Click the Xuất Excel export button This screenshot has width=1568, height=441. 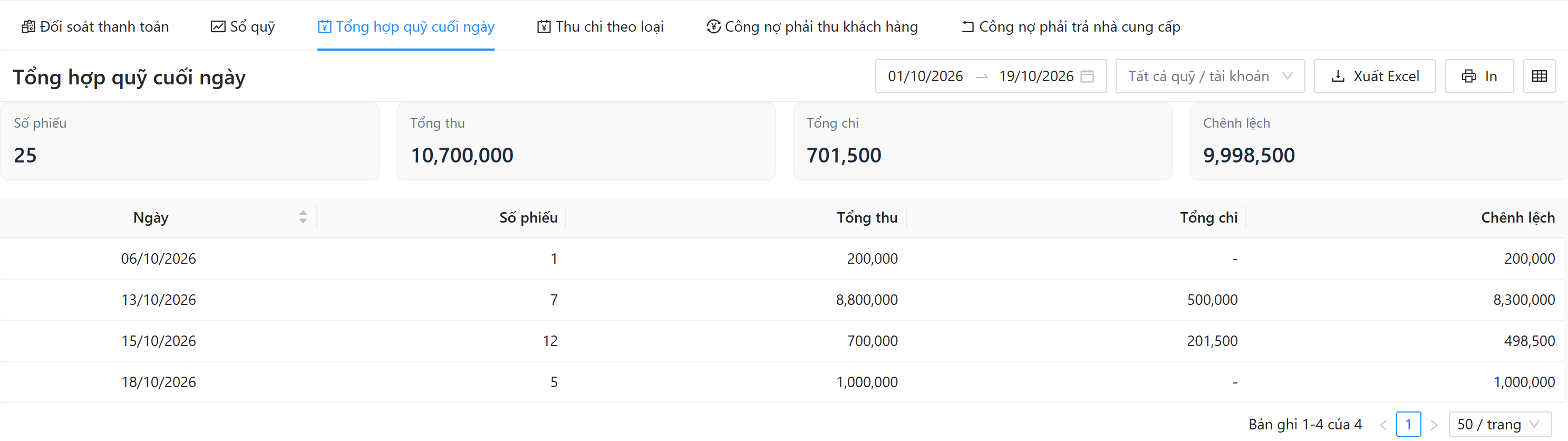(x=1375, y=76)
